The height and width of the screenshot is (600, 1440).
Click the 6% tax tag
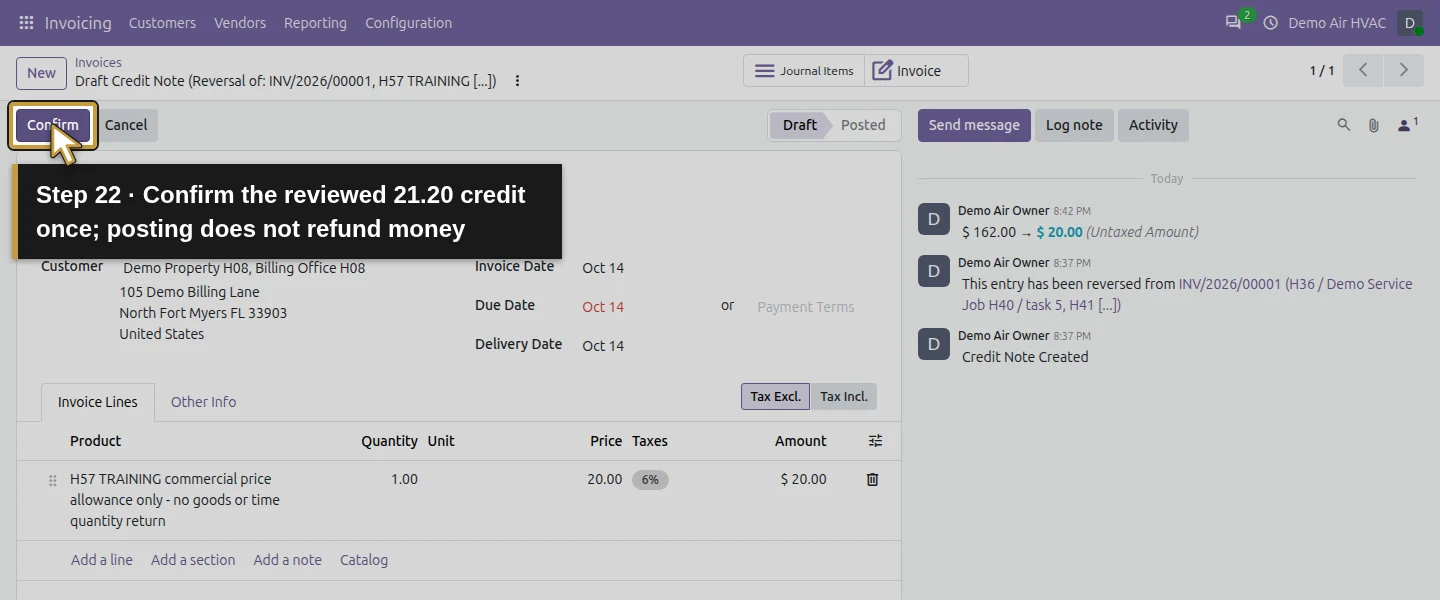pos(650,480)
